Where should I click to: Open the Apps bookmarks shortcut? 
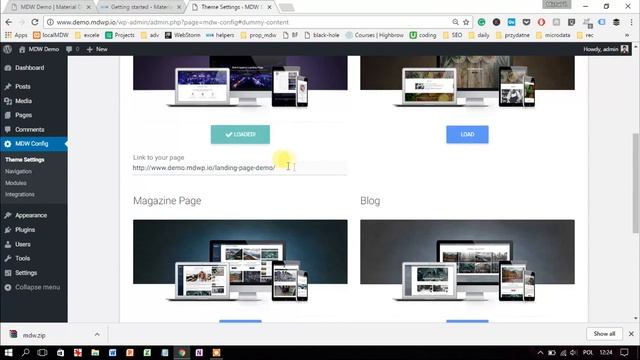click(16, 35)
